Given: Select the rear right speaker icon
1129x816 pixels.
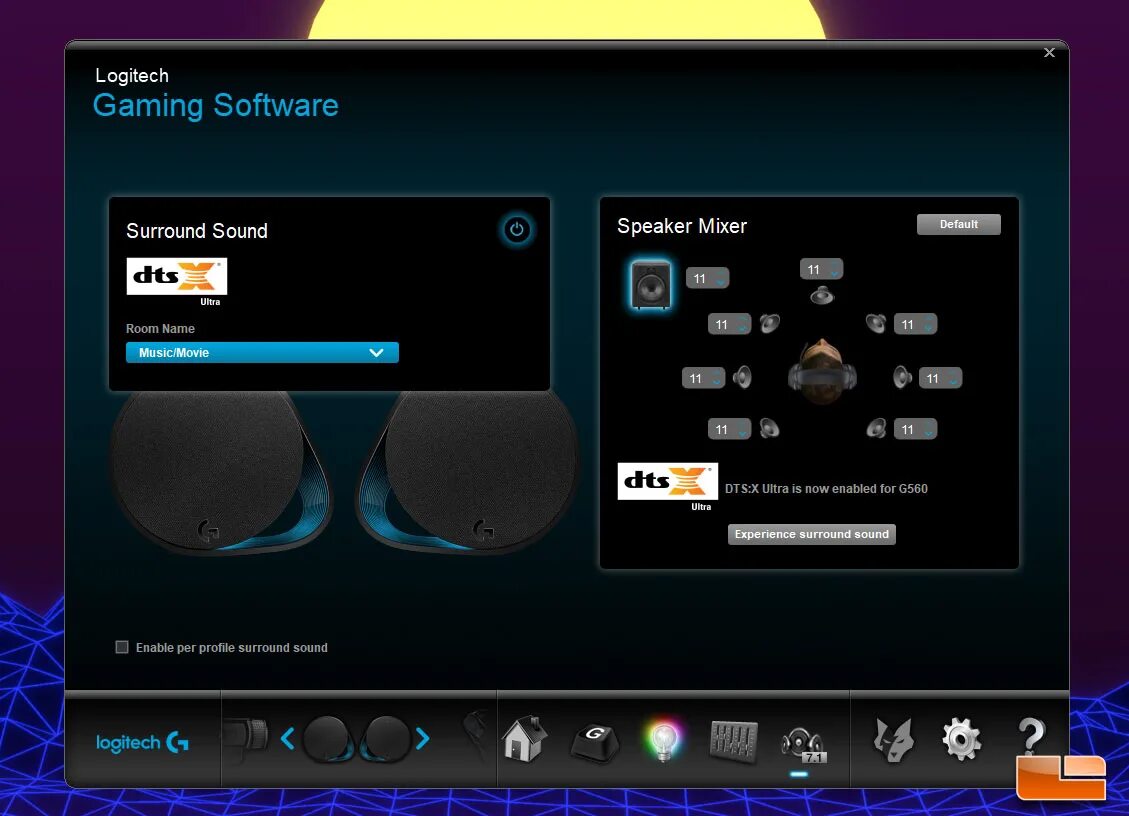Looking at the screenshot, I should pos(876,429).
